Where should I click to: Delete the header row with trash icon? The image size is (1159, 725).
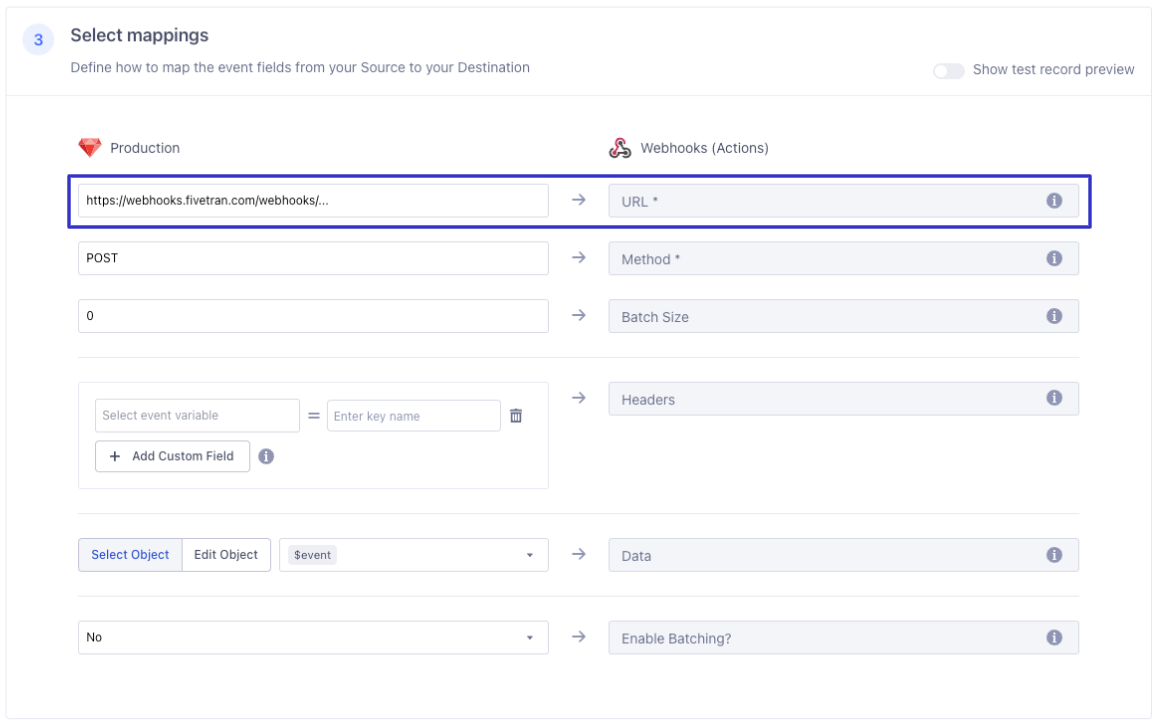516,416
